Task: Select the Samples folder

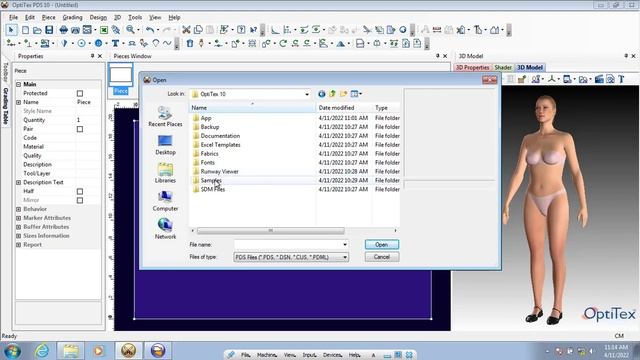Action: (x=211, y=180)
